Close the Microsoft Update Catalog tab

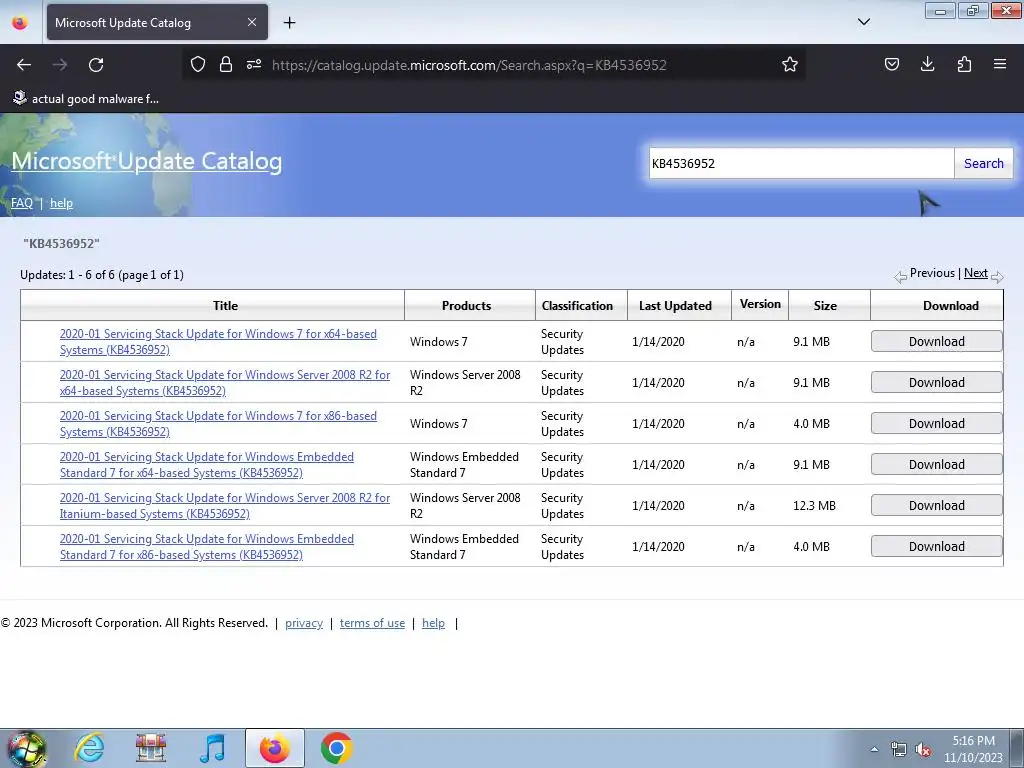click(252, 22)
